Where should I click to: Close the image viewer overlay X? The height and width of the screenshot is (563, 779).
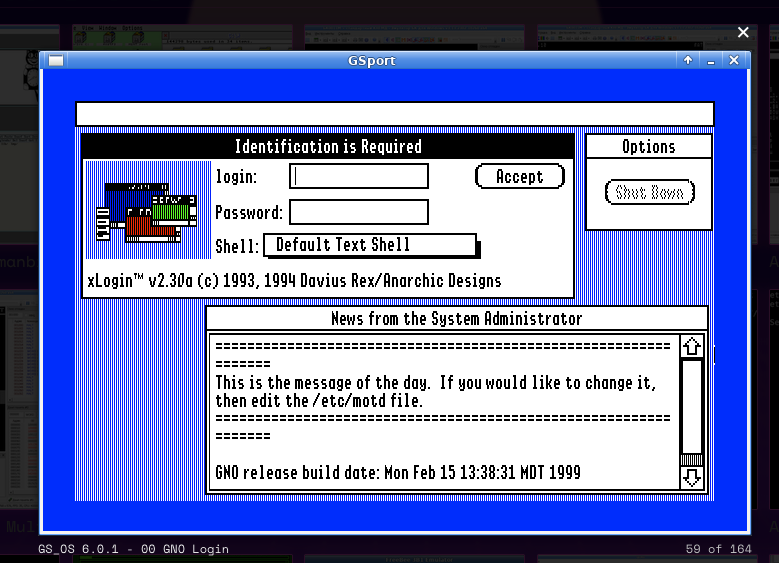(x=743, y=32)
